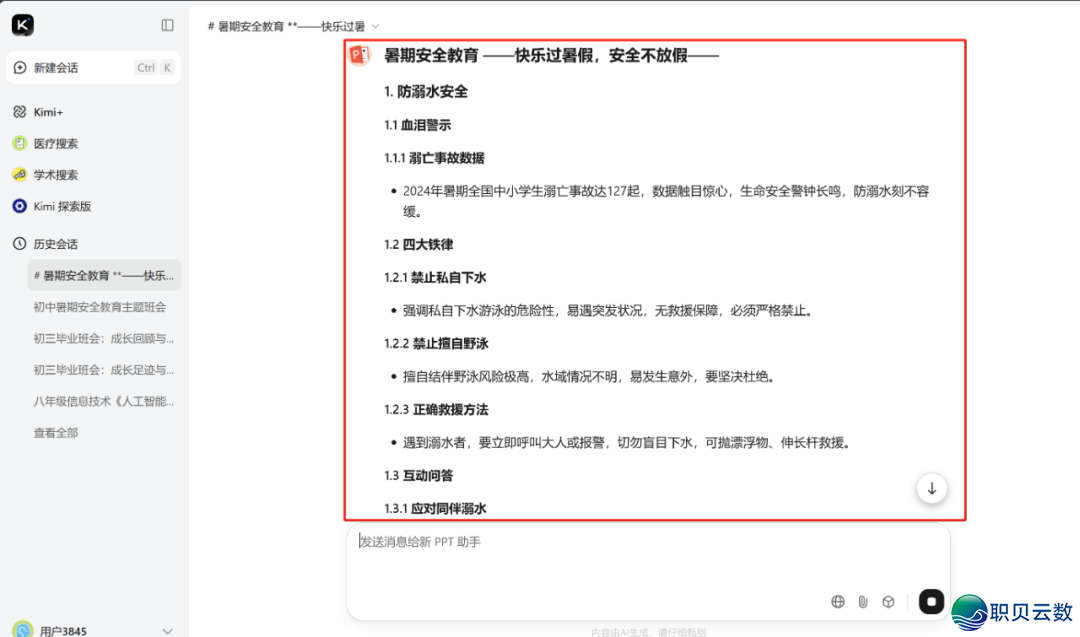1080x637 pixels.
Task: Click the conversation title # 暑期安全教育 **——快乐过暑
Action: [287, 26]
